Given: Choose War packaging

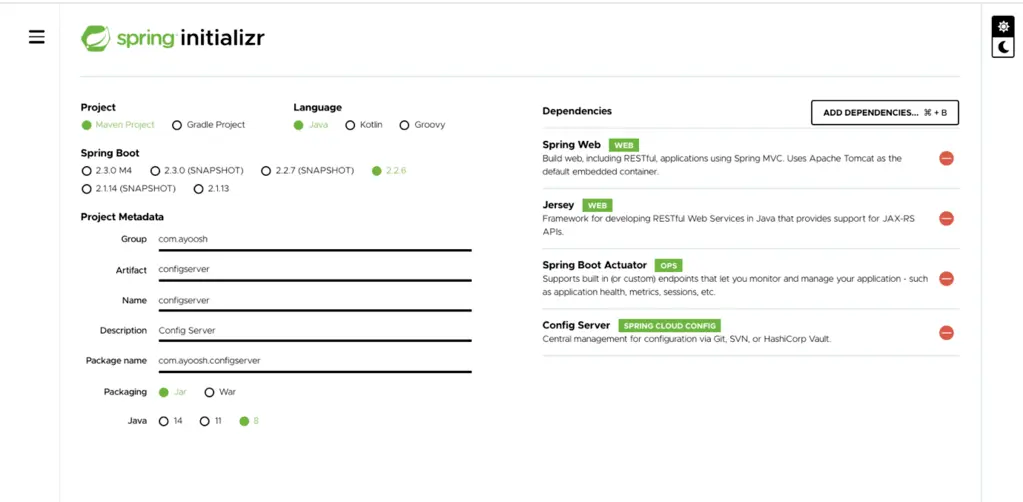Looking at the screenshot, I should click(221, 392).
